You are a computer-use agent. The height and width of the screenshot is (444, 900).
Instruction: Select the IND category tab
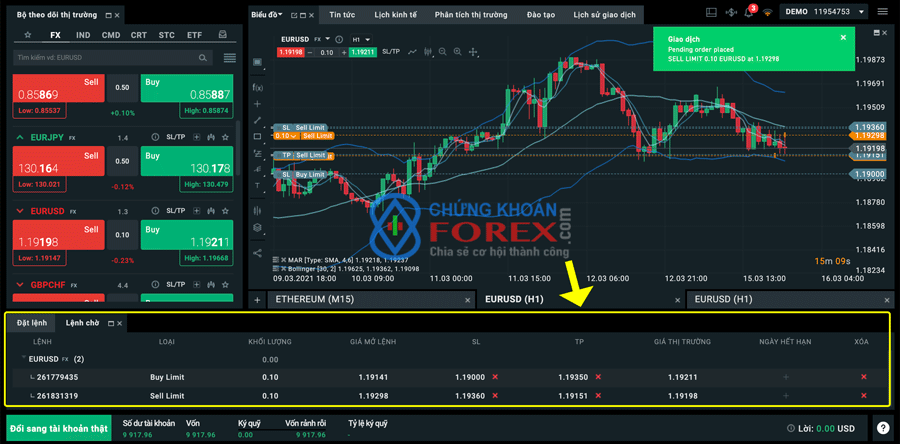pos(83,35)
